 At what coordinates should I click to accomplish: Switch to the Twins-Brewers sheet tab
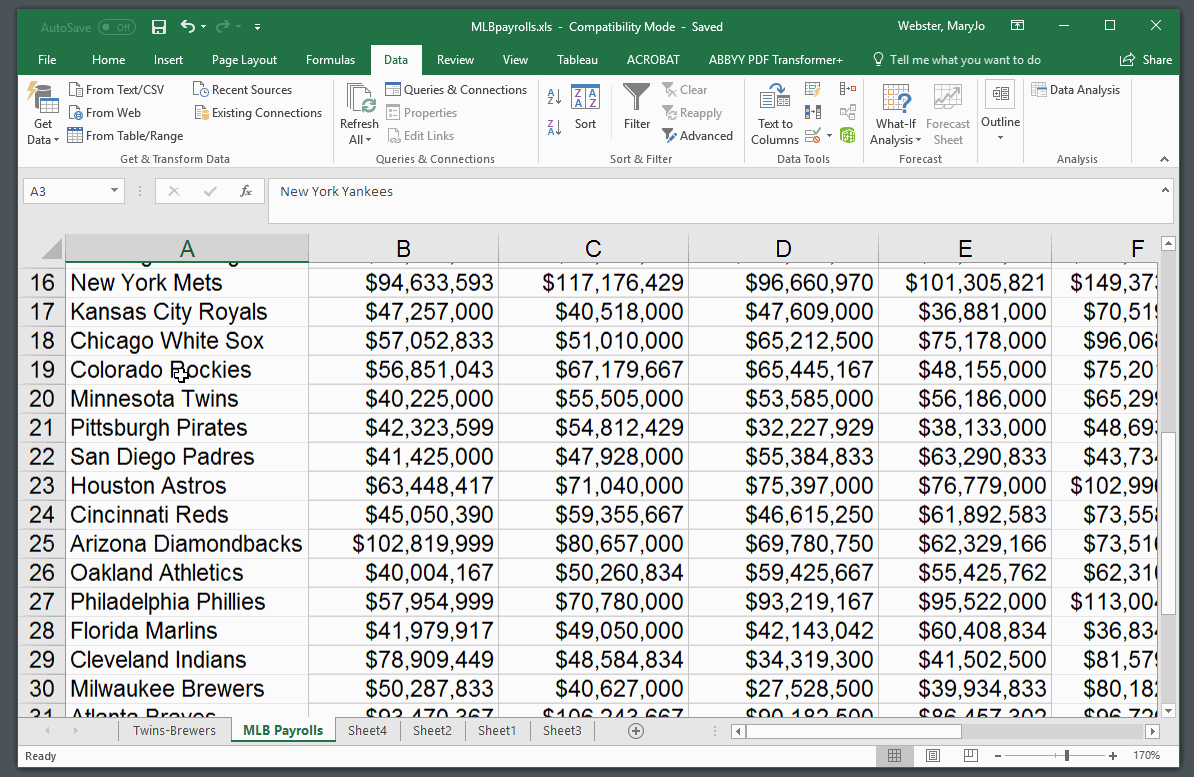[x=174, y=731]
